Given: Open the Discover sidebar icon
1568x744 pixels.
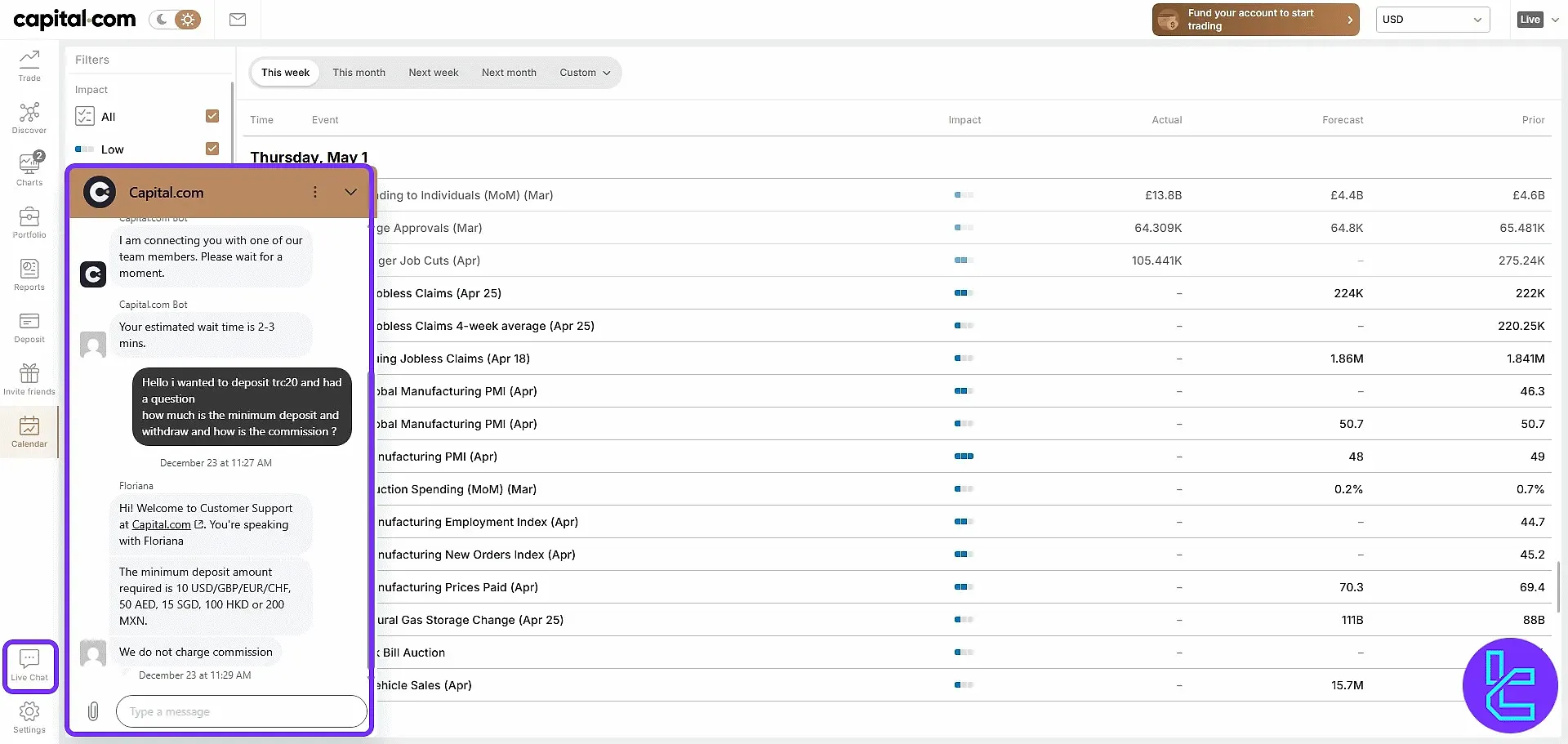Looking at the screenshot, I should coord(29,118).
